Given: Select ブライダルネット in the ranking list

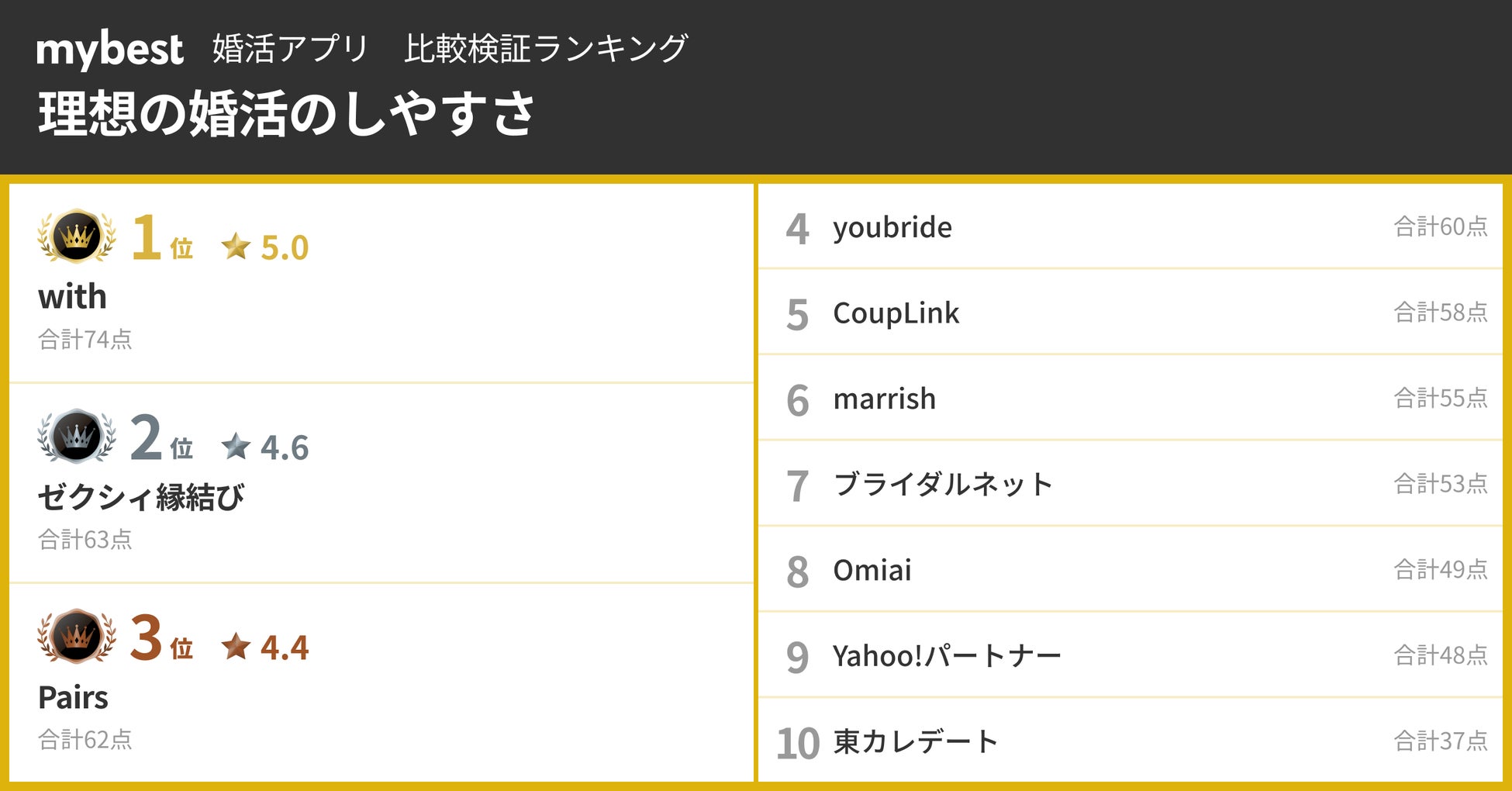Looking at the screenshot, I should coord(943,485).
